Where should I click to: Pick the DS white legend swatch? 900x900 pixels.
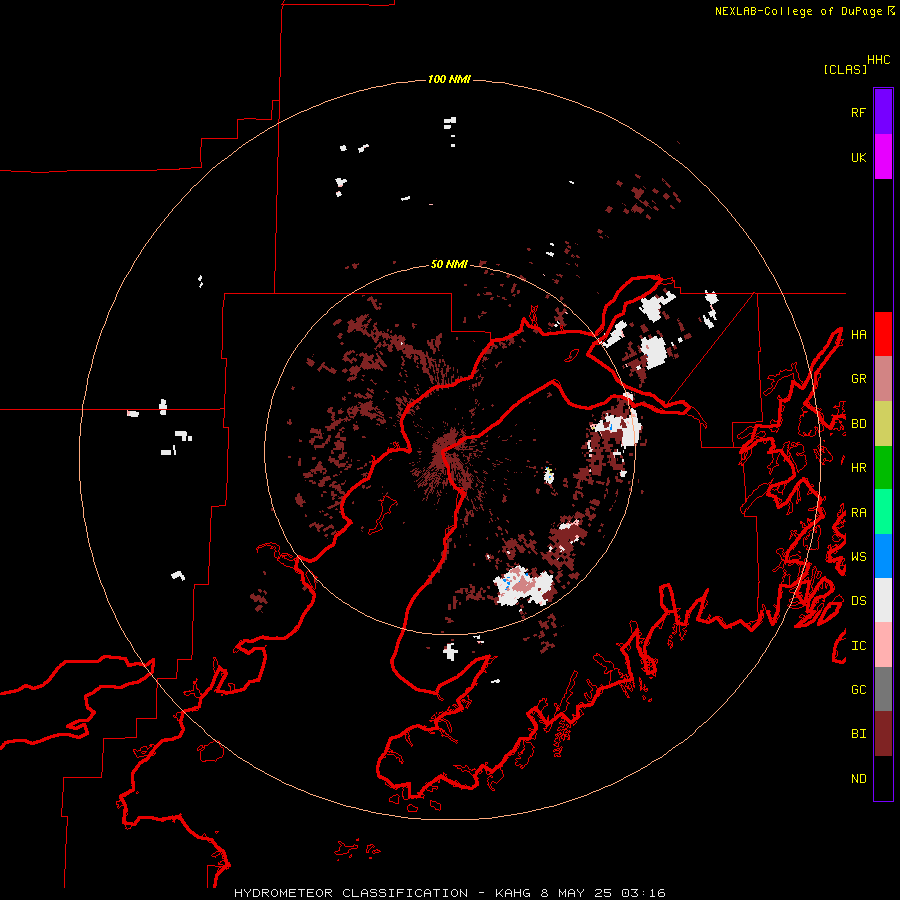click(x=883, y=600)
